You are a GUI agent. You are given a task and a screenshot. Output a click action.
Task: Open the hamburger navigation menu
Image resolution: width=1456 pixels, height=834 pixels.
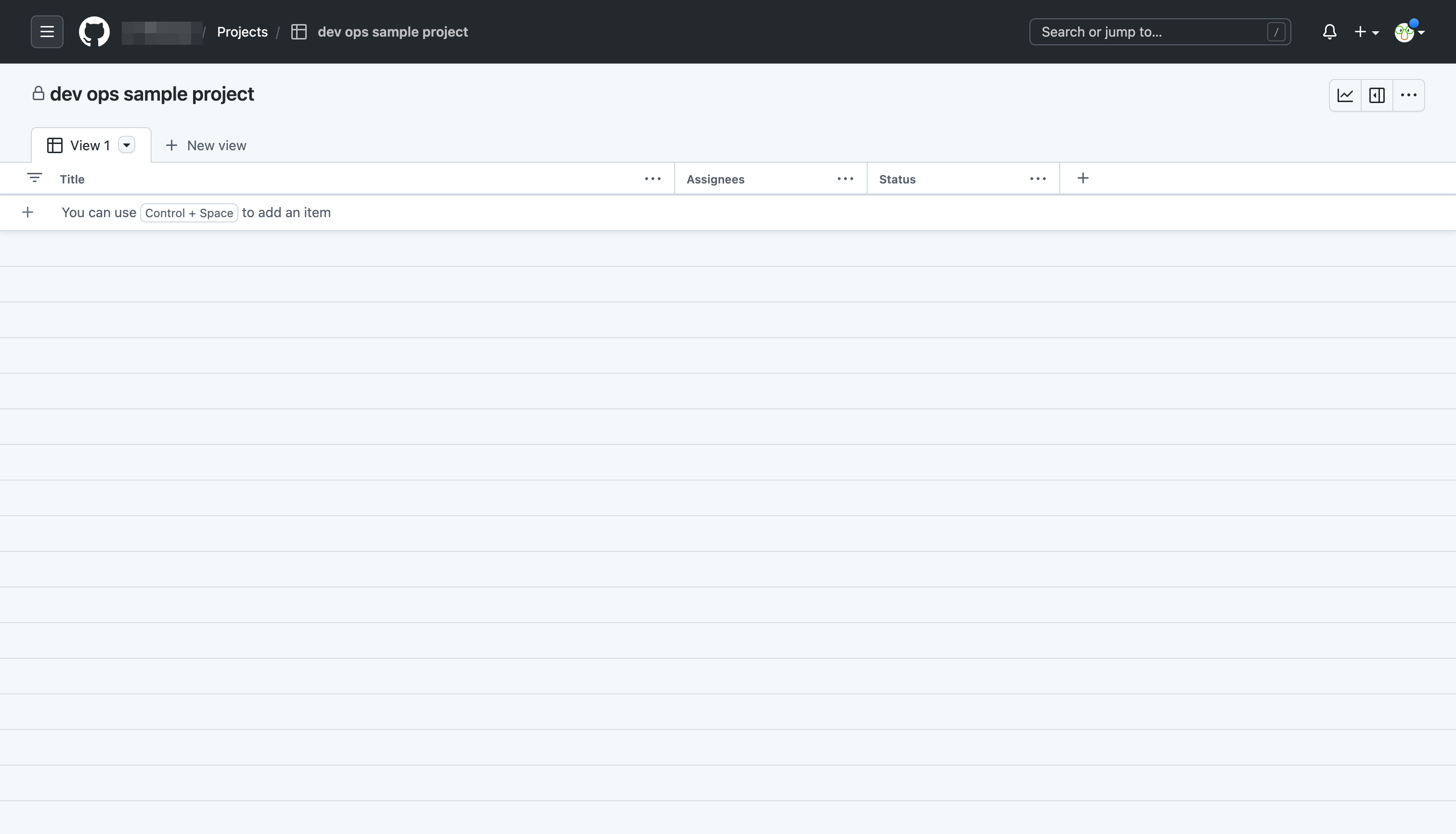point(47,31)
